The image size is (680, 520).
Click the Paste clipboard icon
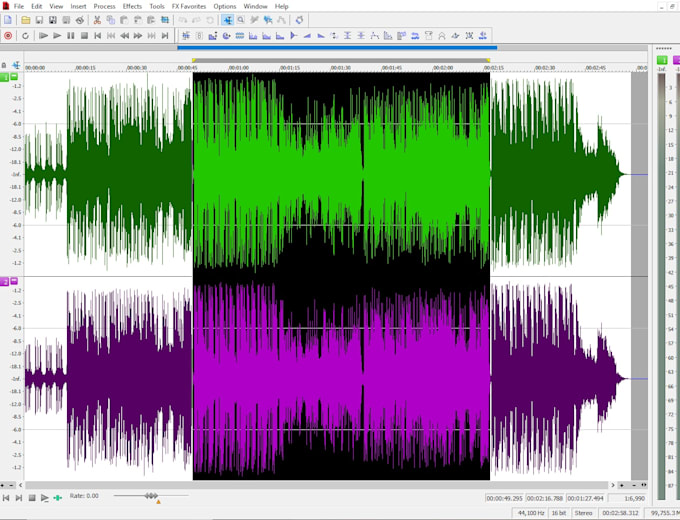point(124,20)
